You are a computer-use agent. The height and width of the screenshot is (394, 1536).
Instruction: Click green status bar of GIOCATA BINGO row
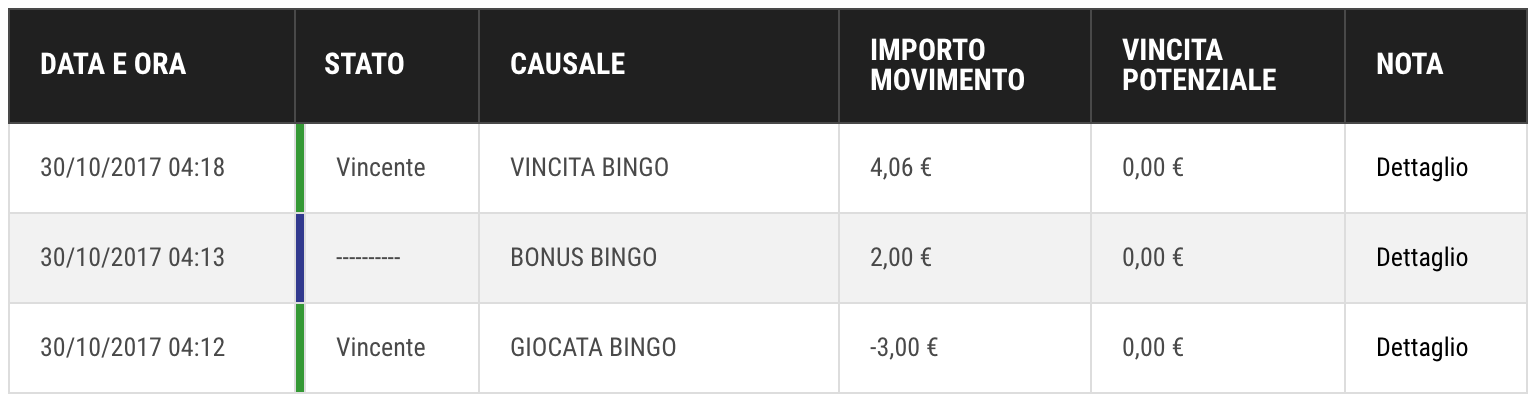tap(300, 348)
